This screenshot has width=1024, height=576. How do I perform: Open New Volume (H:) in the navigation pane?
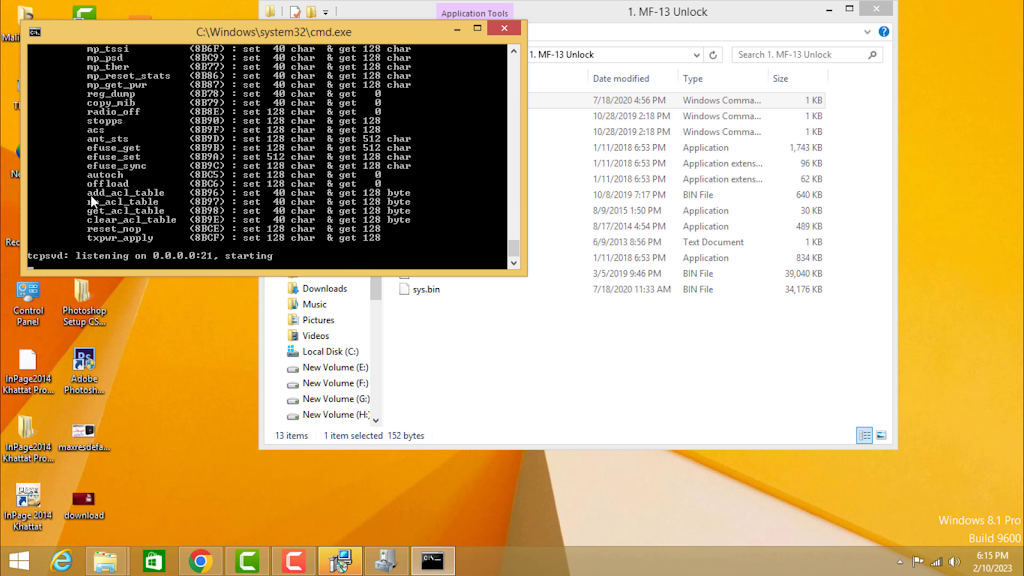(x=335, y=415)
